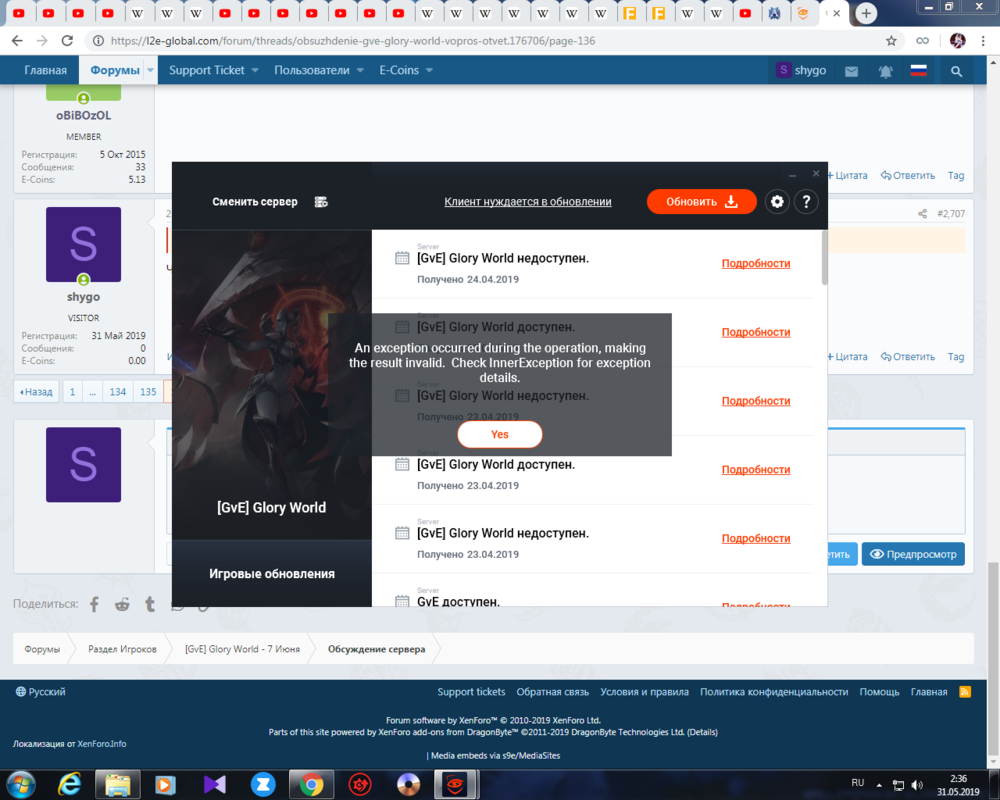Expand the Support Ticket menu arrow

pyautogui.click(x=255, y=71)
